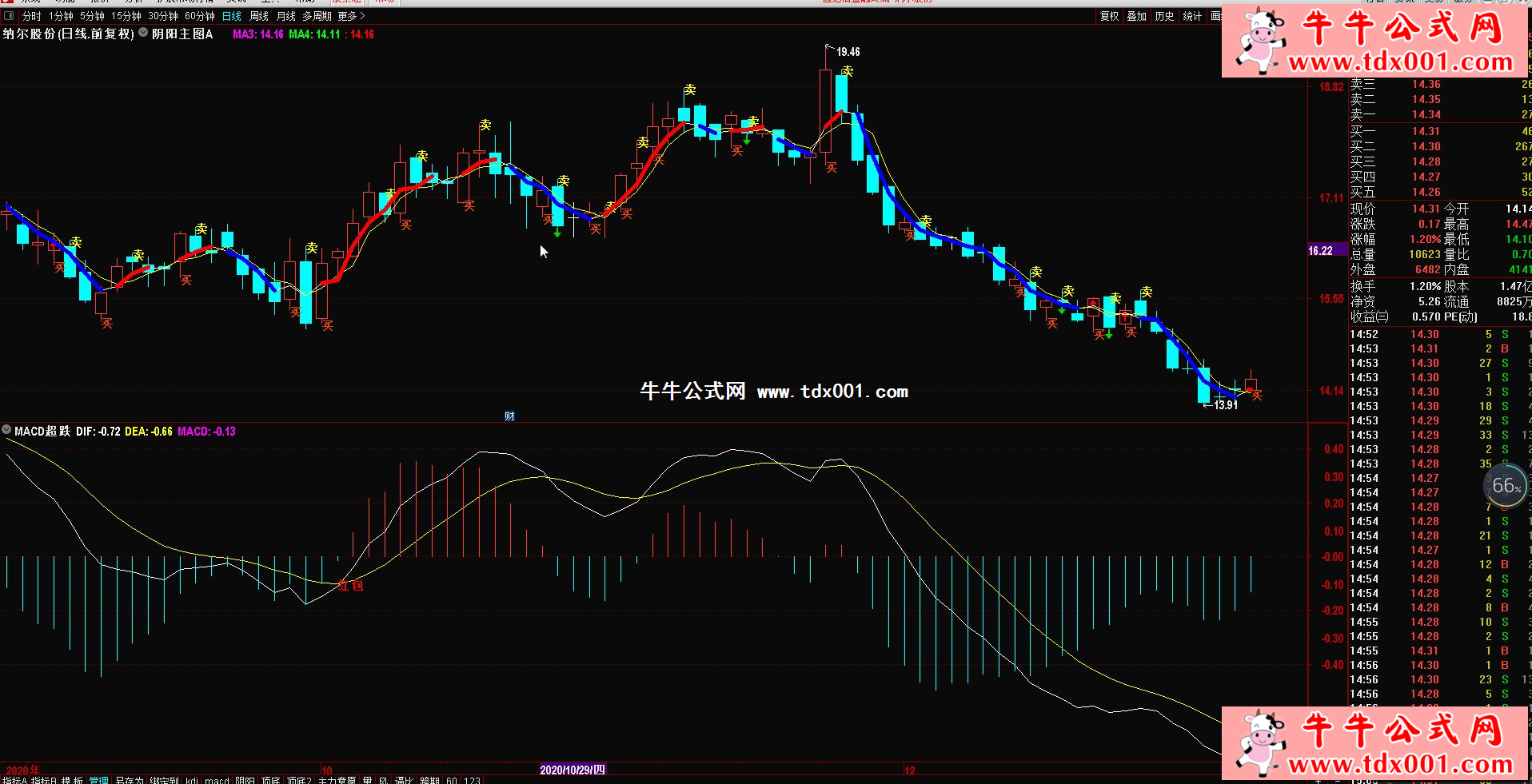Select the 通比 indicator tab

coord(404,780)
